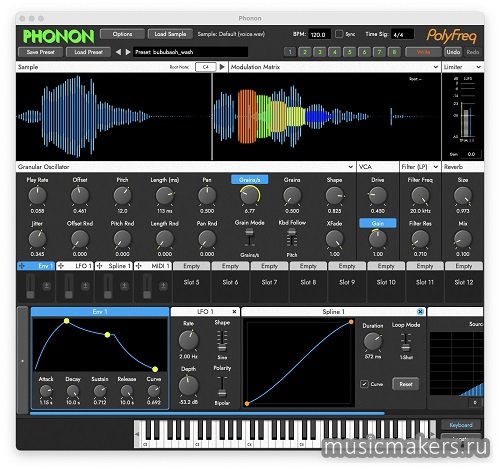Screen dimensions: 500x470
Task: Select the MIDI 1 modulation slot tab
Action: pyautogui.click(x=153, y=266)
